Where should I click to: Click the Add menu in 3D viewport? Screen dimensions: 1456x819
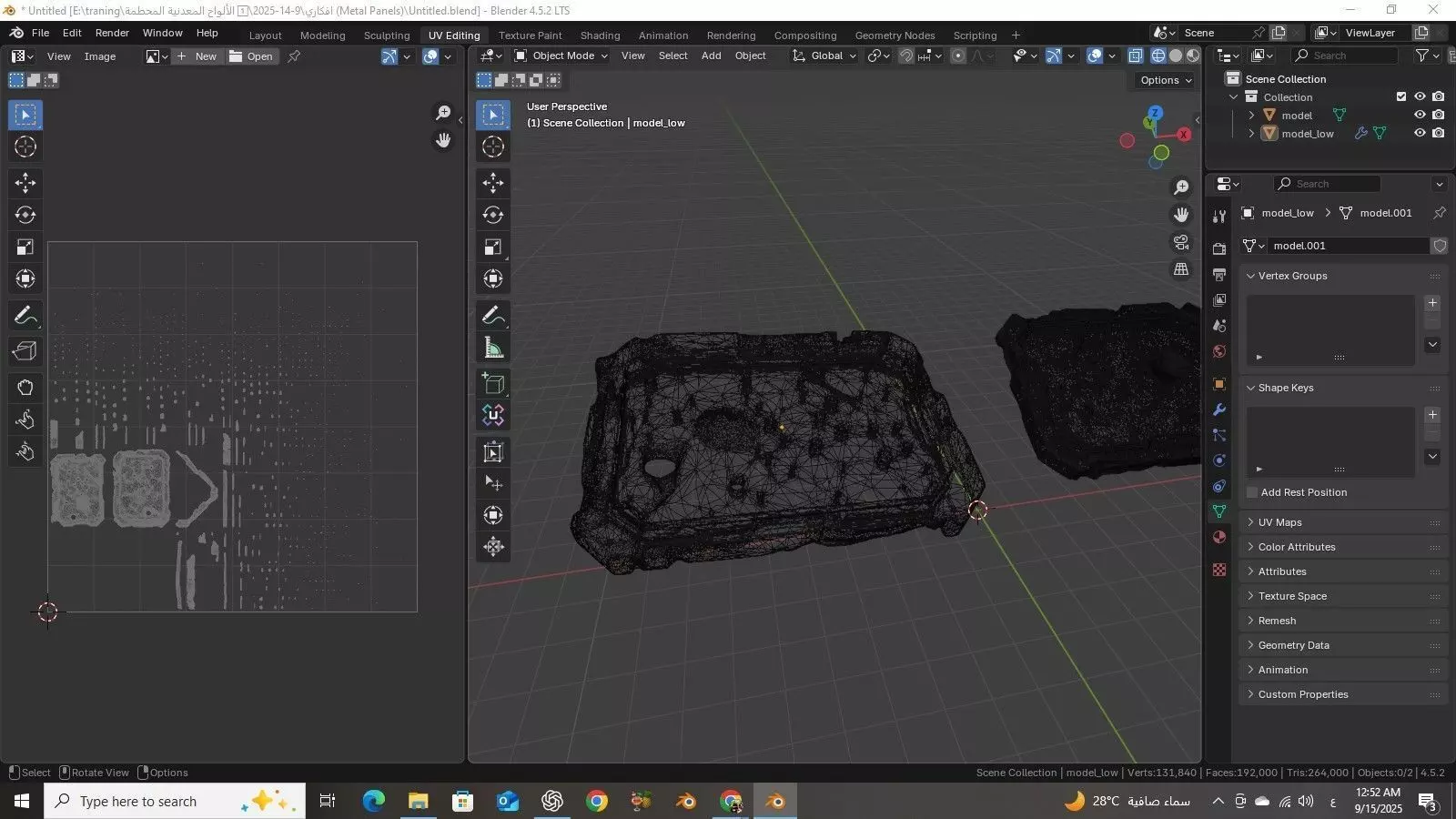point(711,56)
